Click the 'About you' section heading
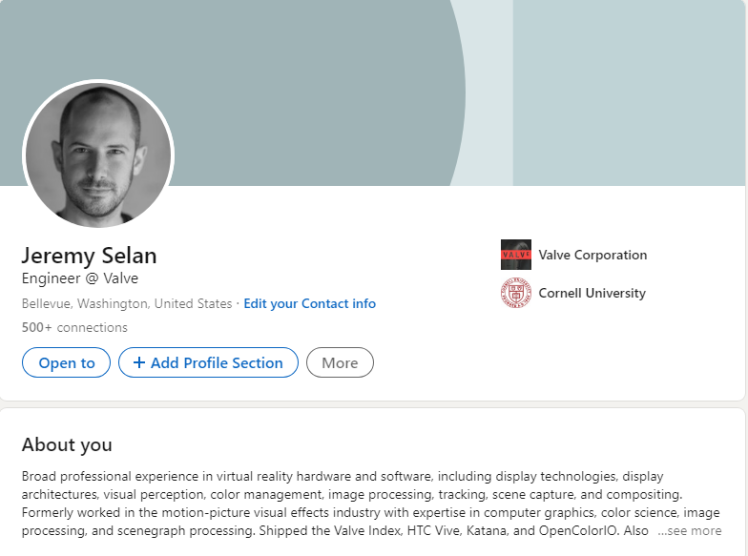The height and width of the screenshot is (556, 748). [x=67, y=445]
